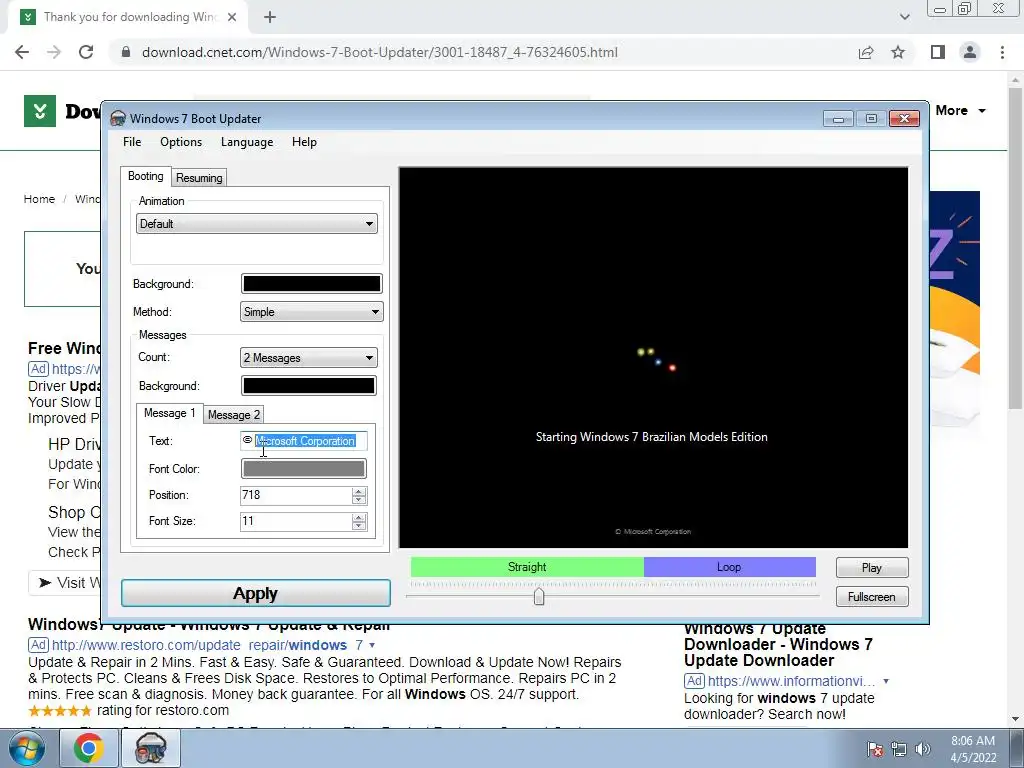Switch to the Booting tab
1024x768 pixels.
point(146,176)
